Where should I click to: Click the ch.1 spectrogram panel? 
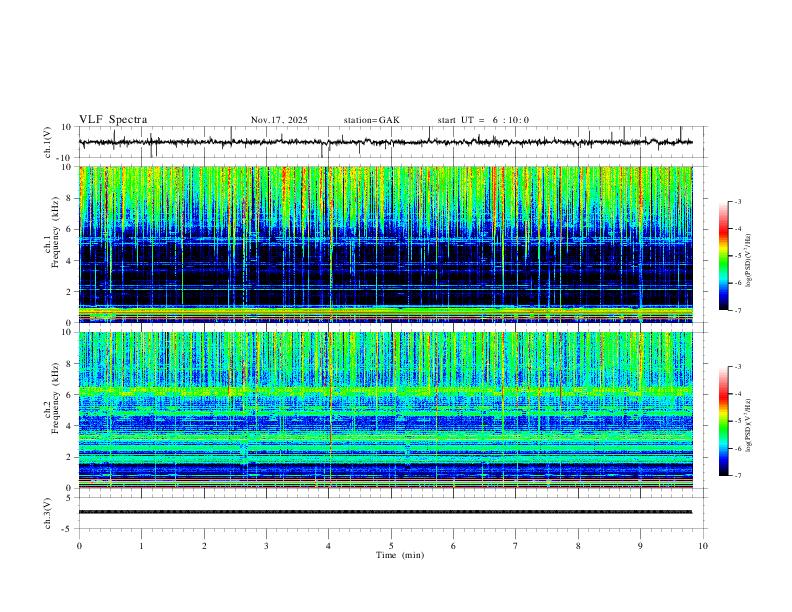coord(385,244)
